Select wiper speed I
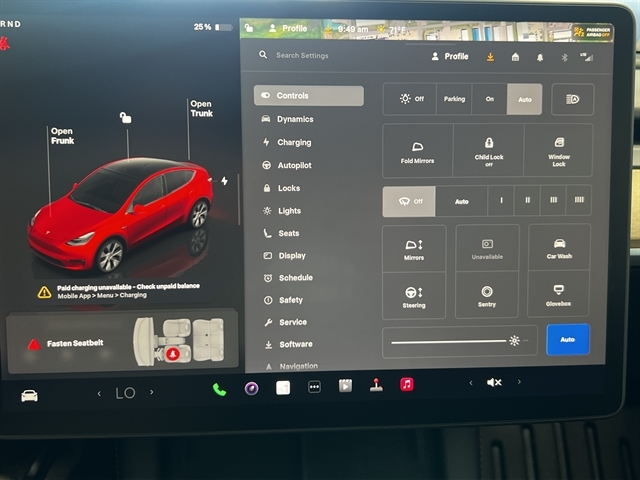This screenshot has height=480, width=640. tap(501, 200)
